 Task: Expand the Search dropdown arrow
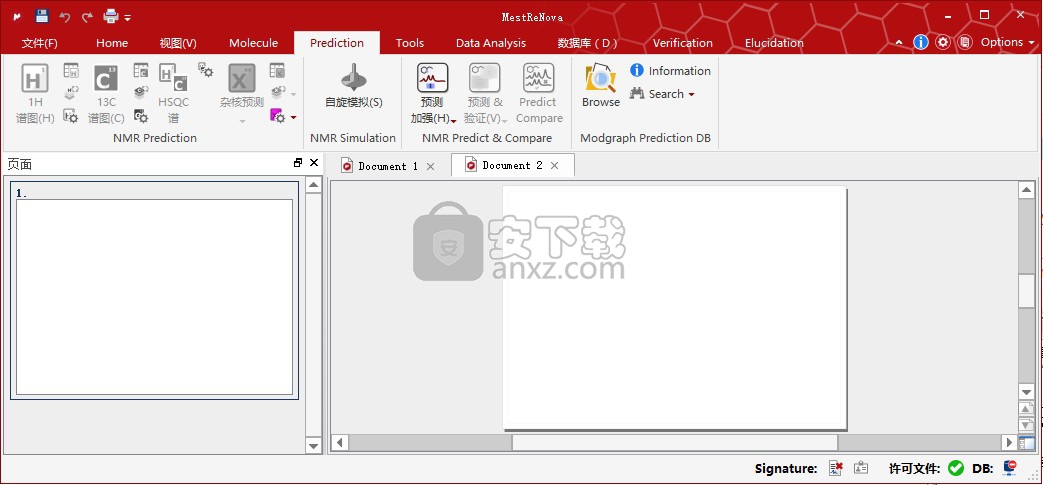point(691,94)
